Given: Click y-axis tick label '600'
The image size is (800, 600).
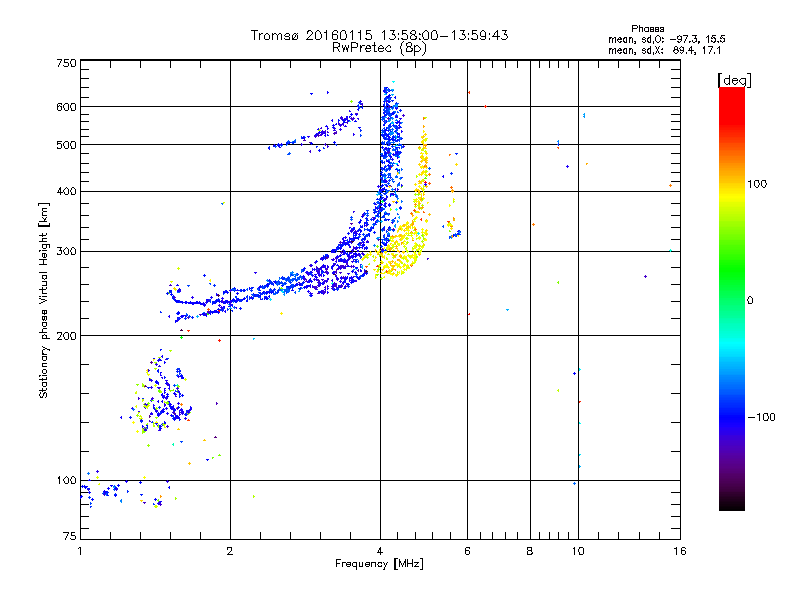Looking at the screenshot, I should point(66,107).
